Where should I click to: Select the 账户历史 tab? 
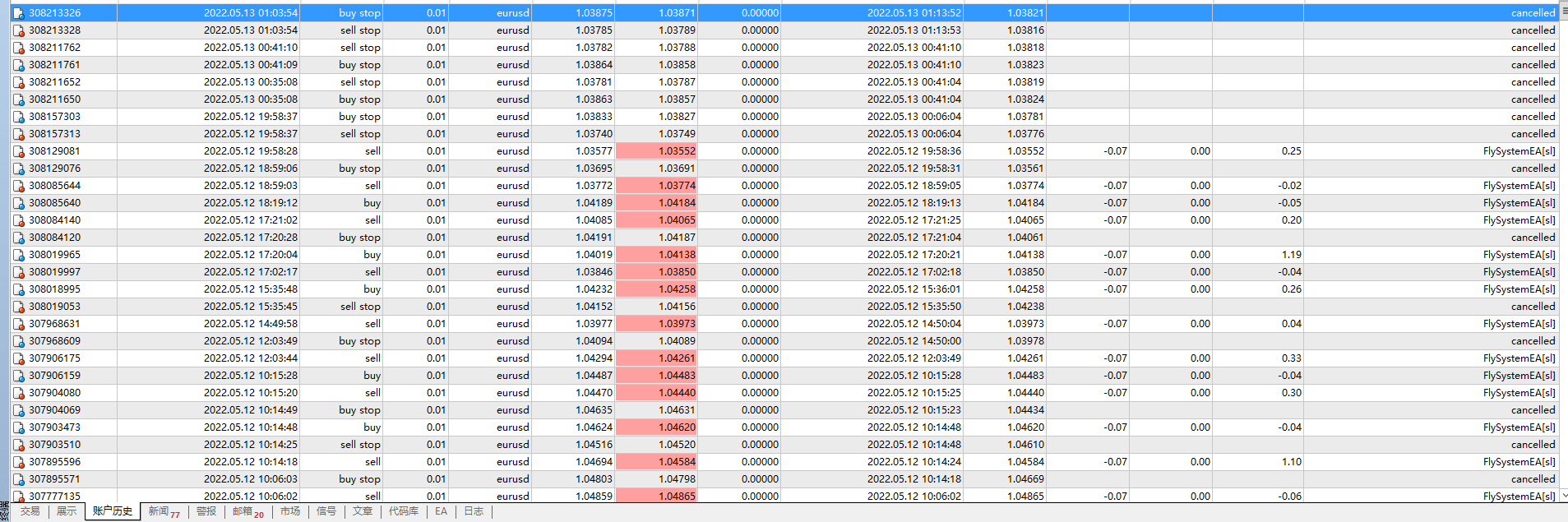(x=113, y=511)
